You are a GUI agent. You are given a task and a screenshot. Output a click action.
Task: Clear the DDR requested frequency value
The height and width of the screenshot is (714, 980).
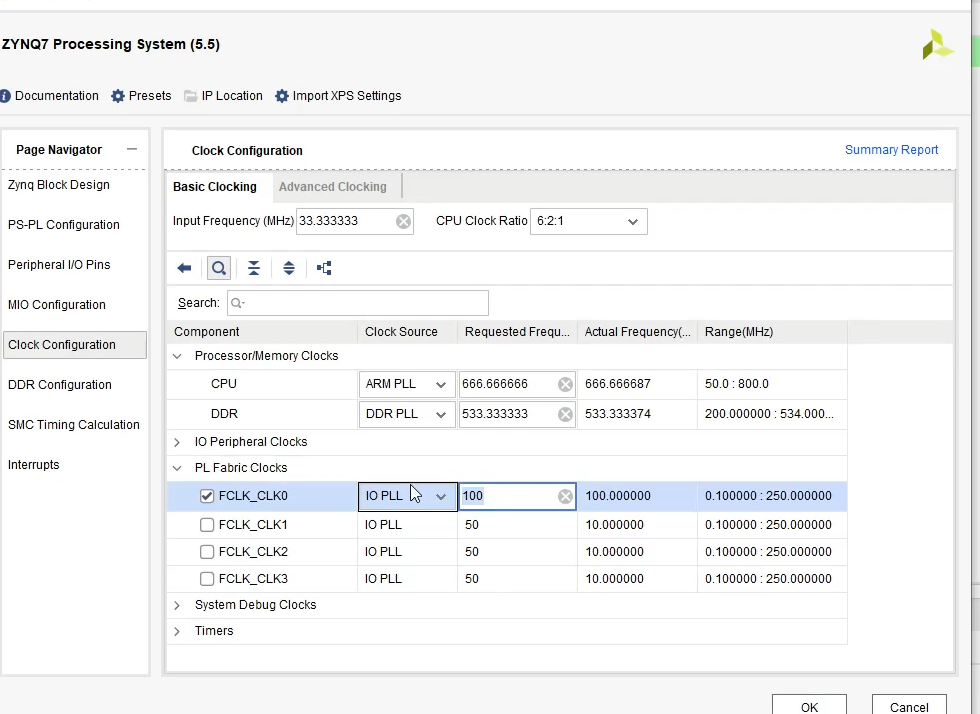click(566, 414)
